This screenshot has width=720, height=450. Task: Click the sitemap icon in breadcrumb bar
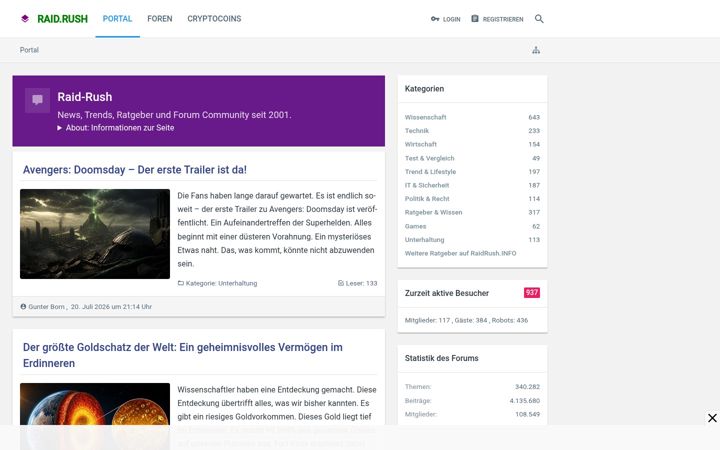tap(536, 50)
